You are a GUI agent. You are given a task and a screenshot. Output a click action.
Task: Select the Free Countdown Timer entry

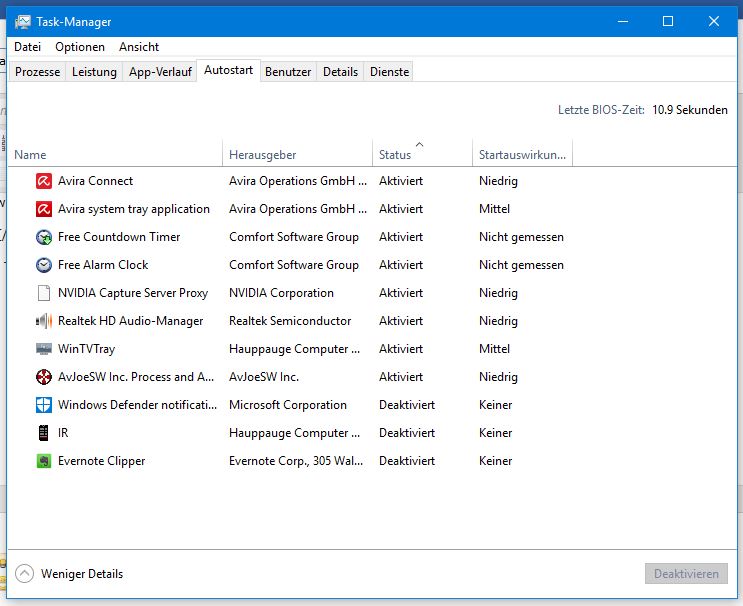[119, 237]
